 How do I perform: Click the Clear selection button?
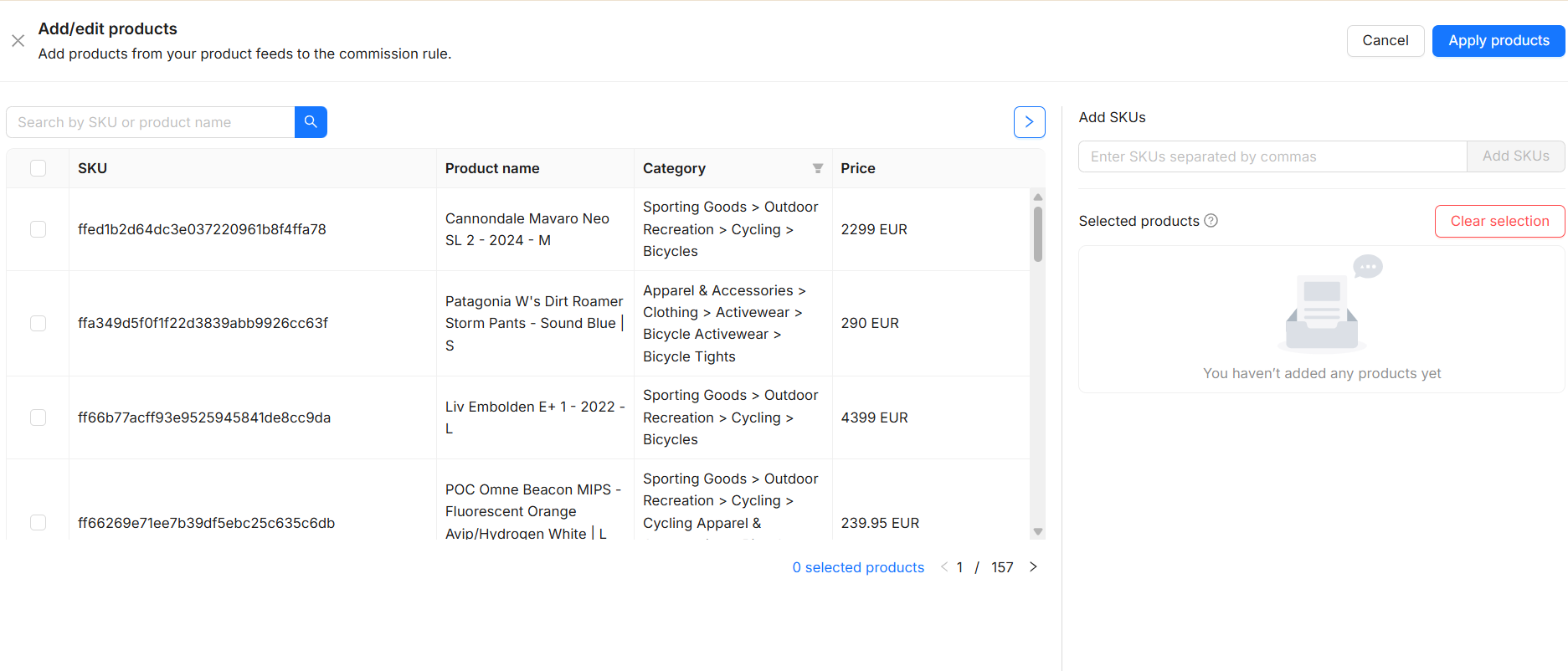(1499, 222)
